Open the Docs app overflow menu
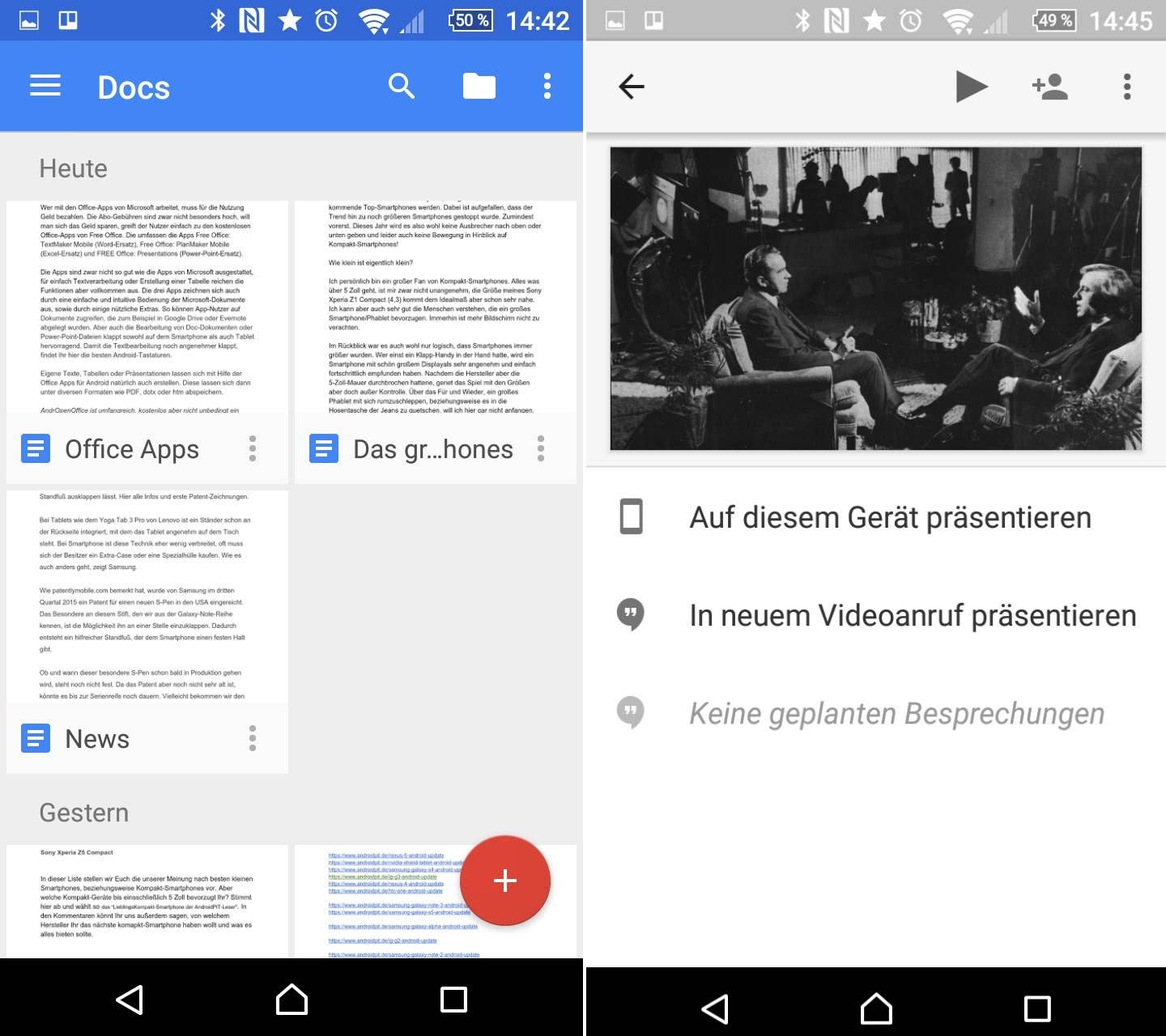Screen dimensions: 1166x1036 coord(547,86)
